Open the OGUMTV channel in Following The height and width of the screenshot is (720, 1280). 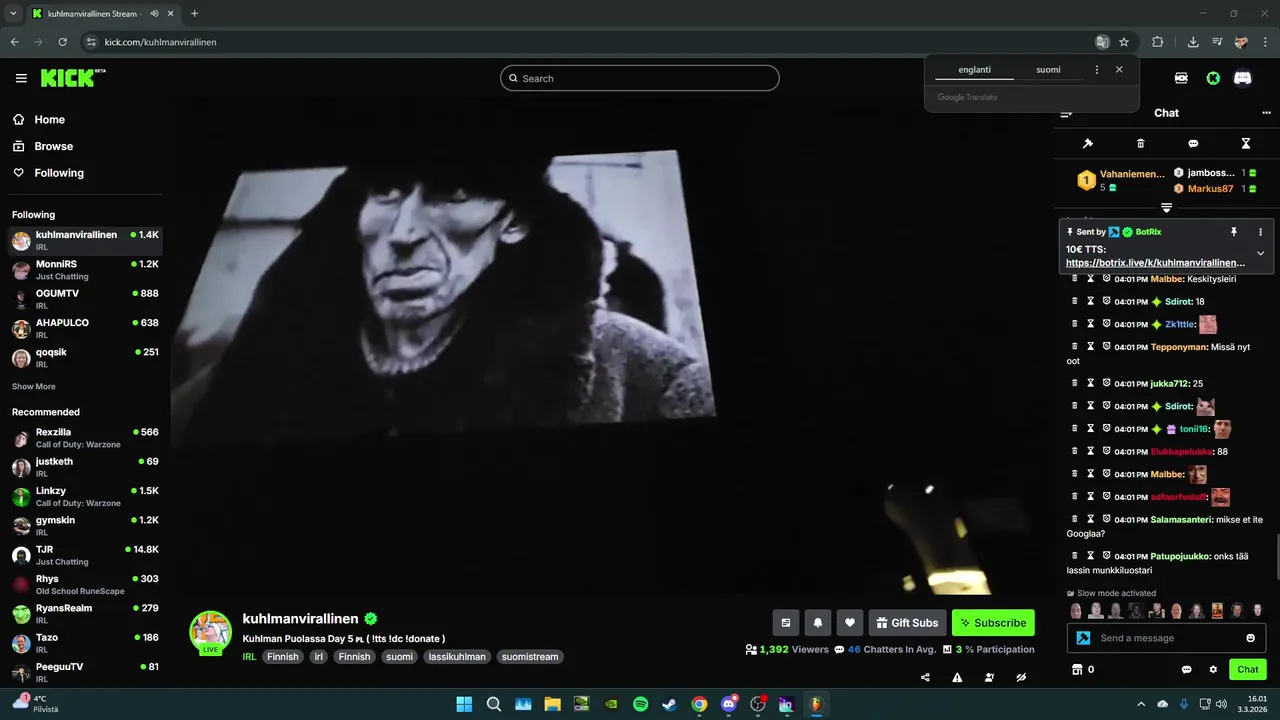pyautogui.click(x=85, y=299)
